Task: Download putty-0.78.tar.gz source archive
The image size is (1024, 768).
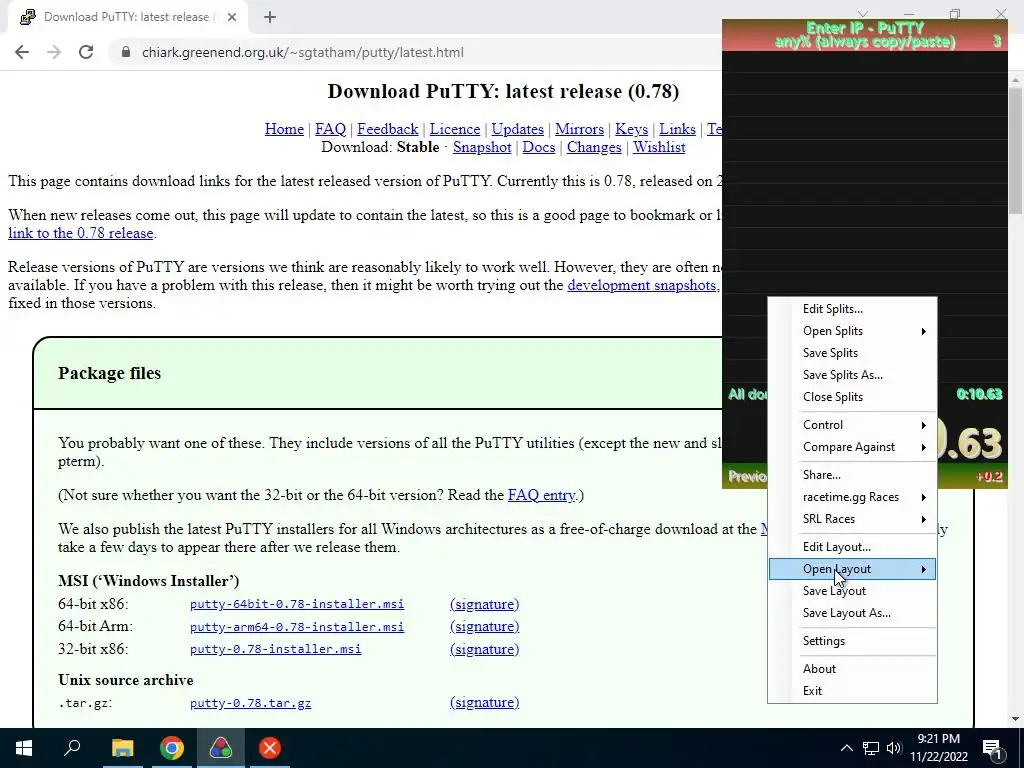Action: (x=251, y=703)
